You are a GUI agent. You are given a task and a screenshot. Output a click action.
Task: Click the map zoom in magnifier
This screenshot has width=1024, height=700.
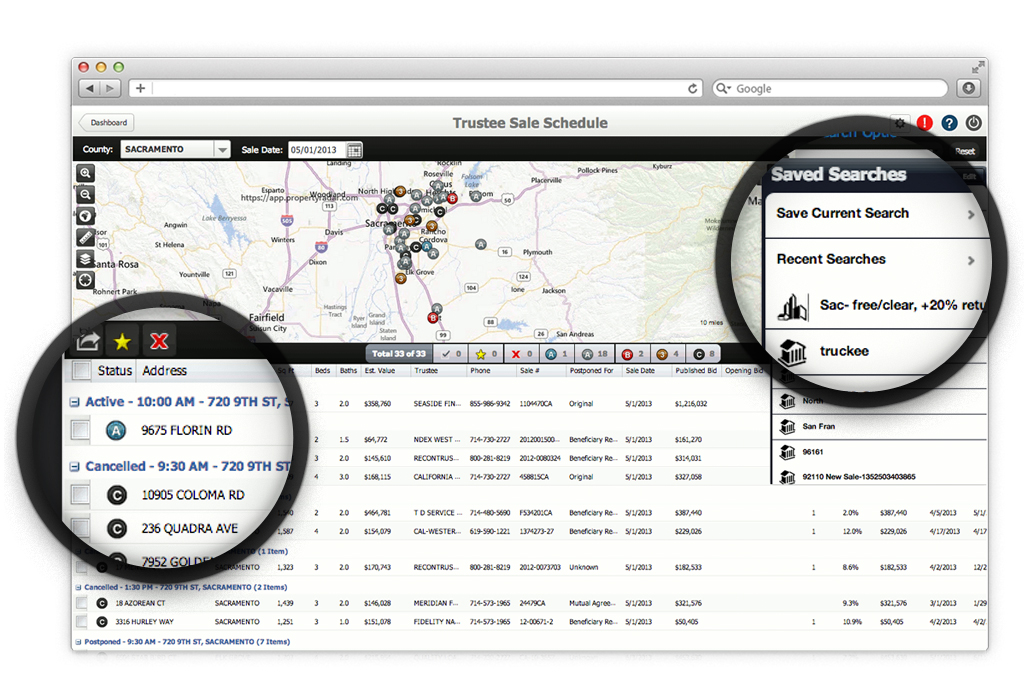tap(86, 173)
